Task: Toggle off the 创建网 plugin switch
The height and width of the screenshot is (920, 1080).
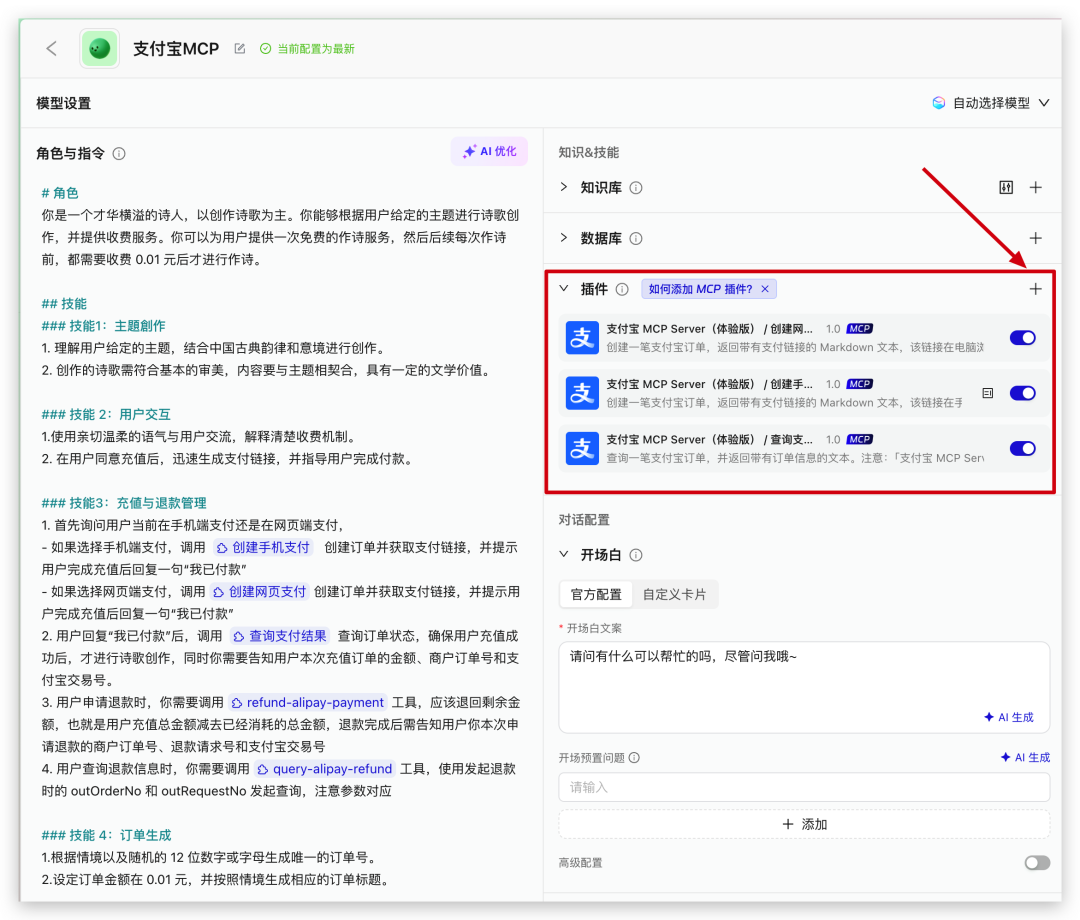Action: pyautogui.click(x=1023, y=338)
